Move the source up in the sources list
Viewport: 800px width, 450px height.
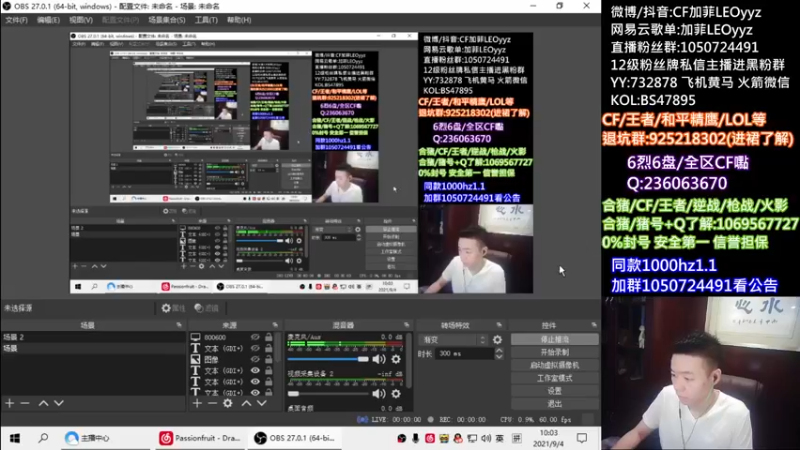[x=246, y=403]
